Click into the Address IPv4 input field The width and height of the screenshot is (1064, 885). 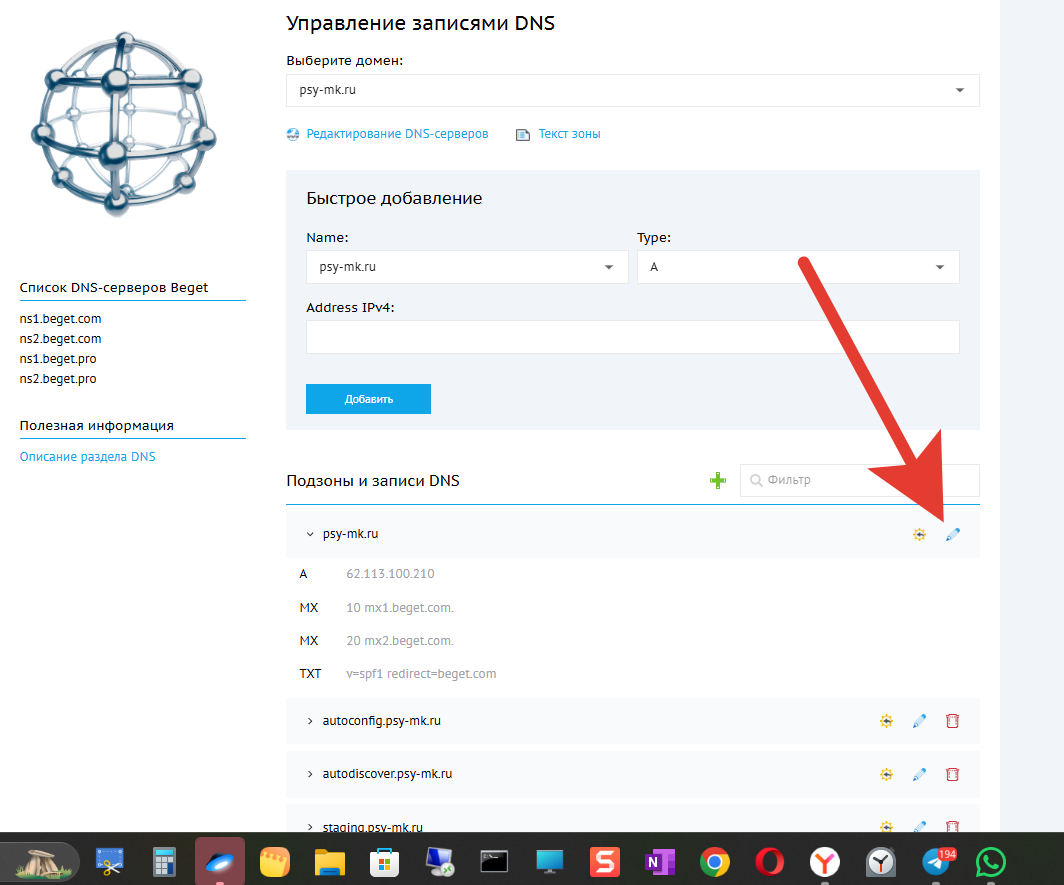point(632,337)
